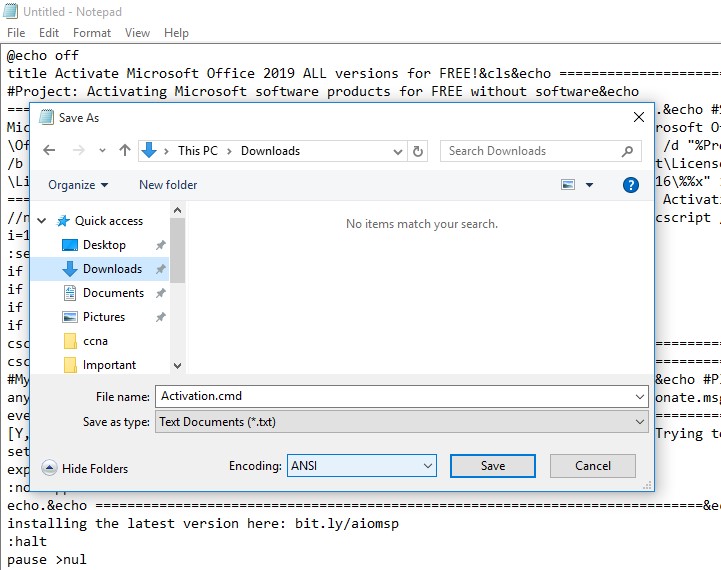Open the Save as type dropdown
Screen dimensions: 721x570
click(x=401, y=422)
